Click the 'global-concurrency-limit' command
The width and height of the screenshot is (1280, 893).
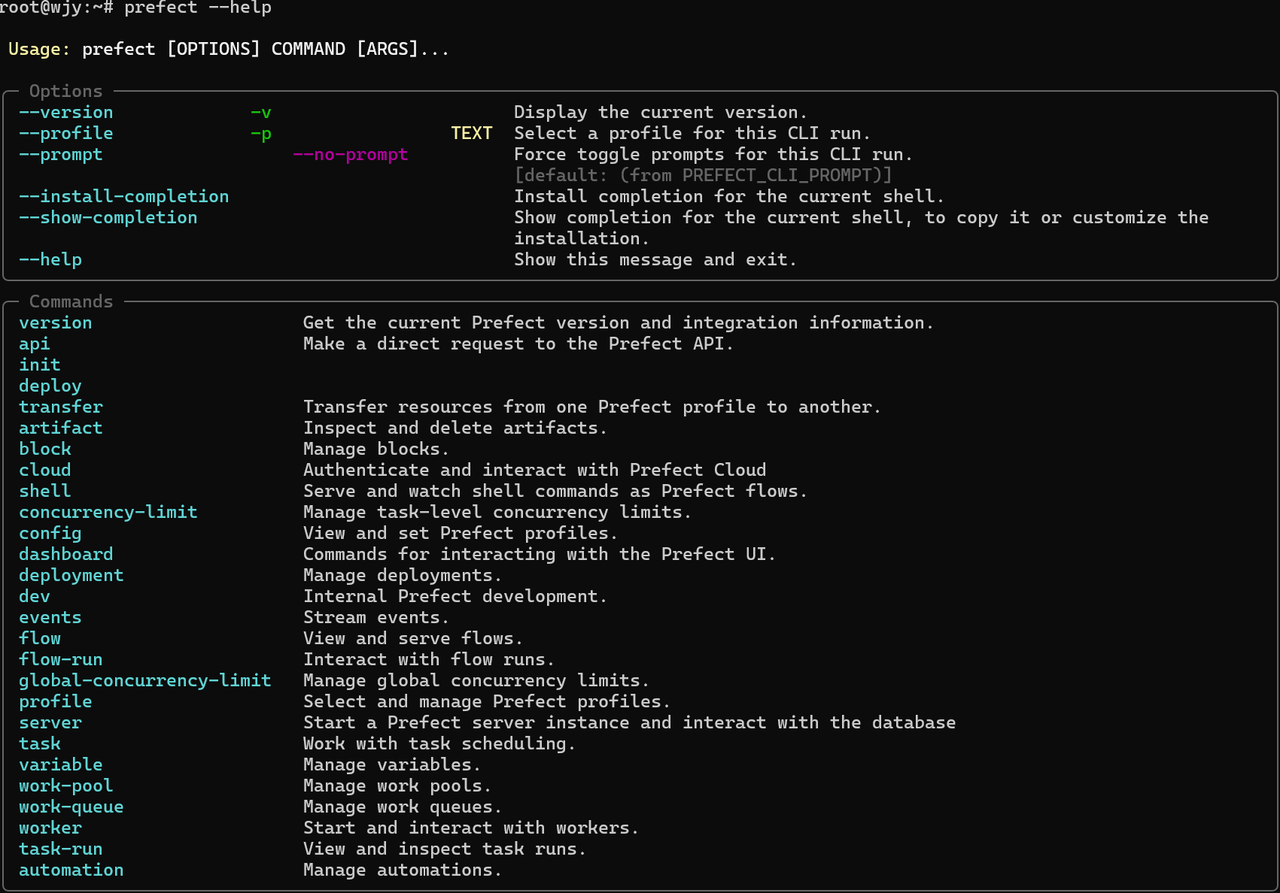point(145,680)
